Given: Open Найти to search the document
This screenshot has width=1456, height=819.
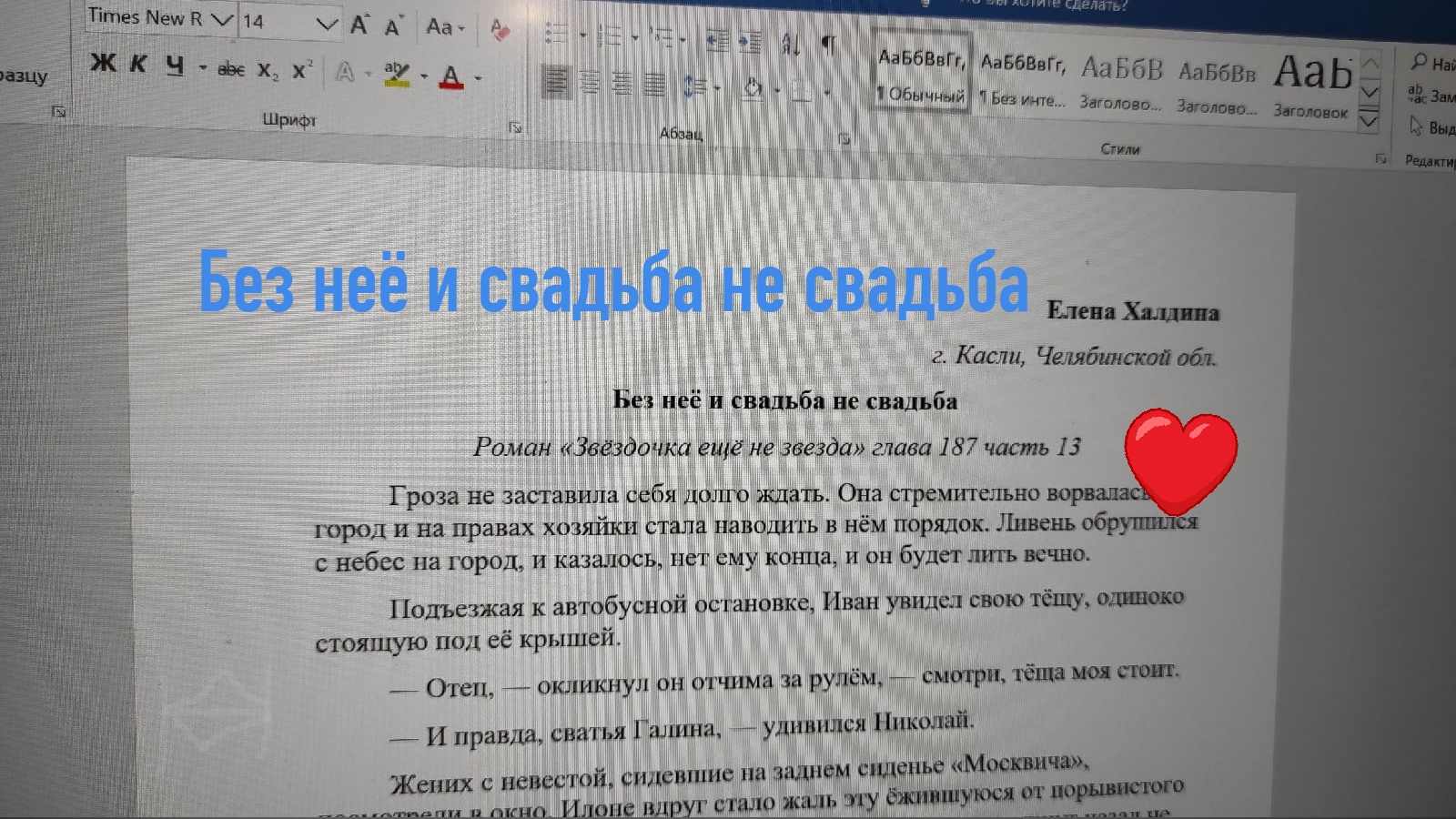Looking at the screenshot, I should tap(1432, 63).
